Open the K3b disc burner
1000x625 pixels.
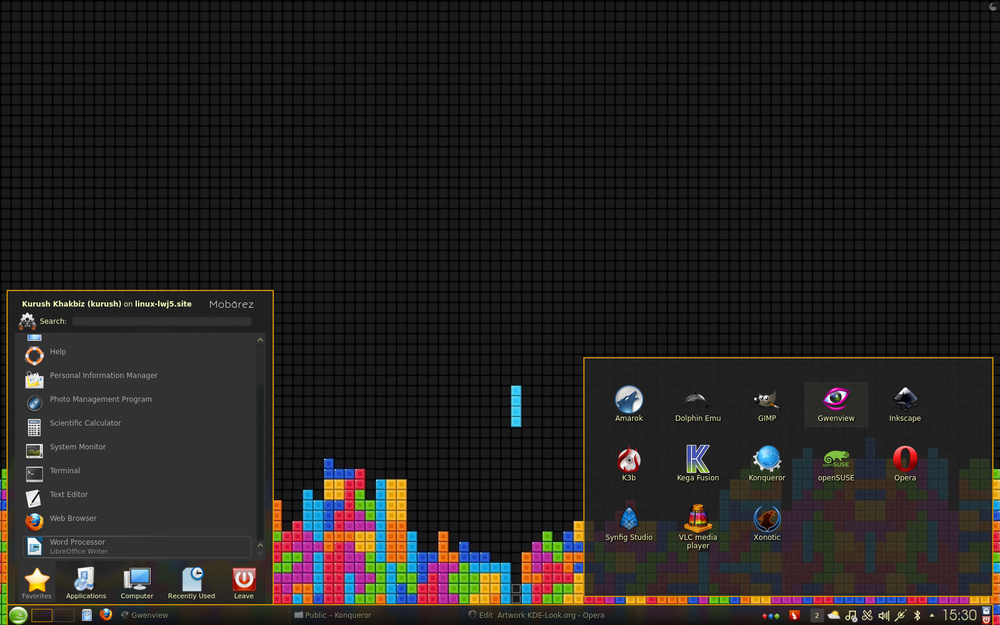pyautogui.click(x=628, y=464)
